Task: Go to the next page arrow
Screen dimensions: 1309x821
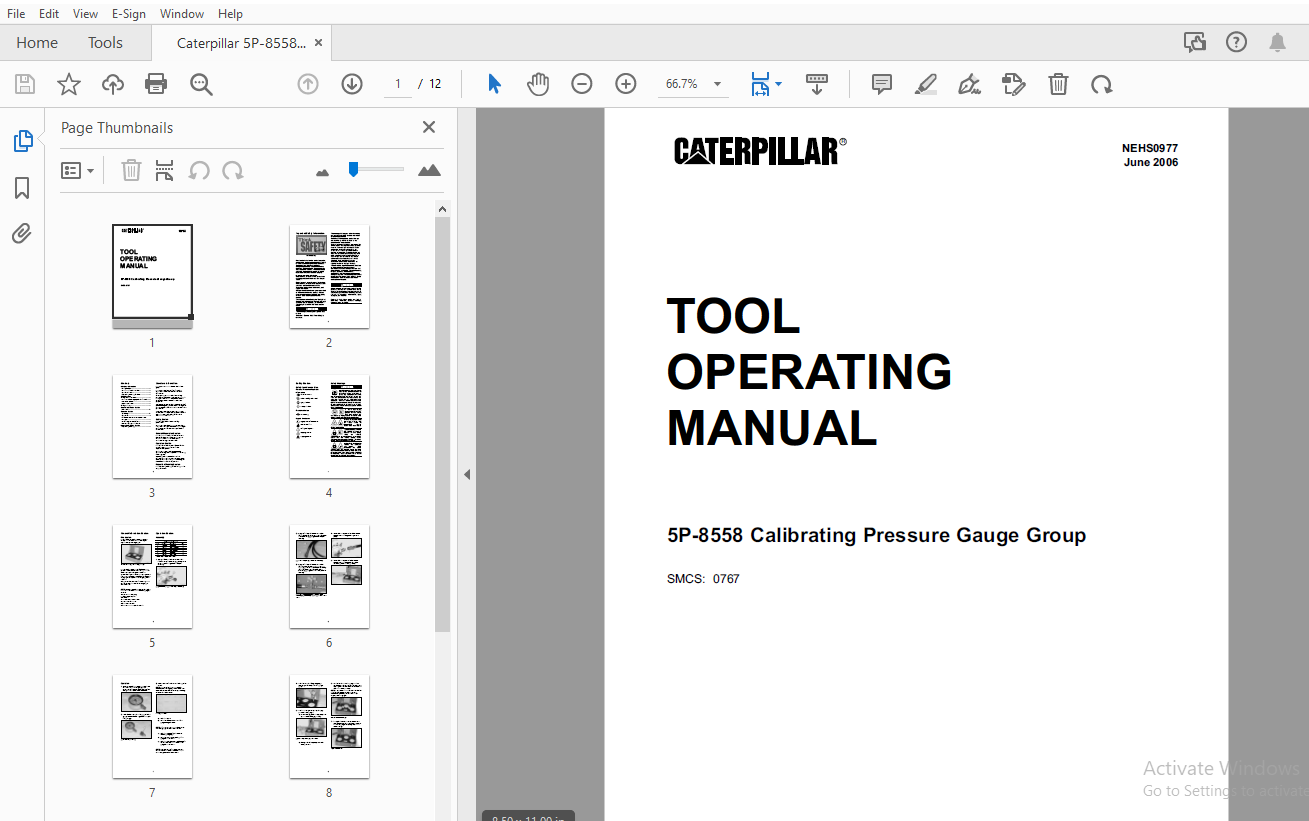Action: tap(352, 84)
